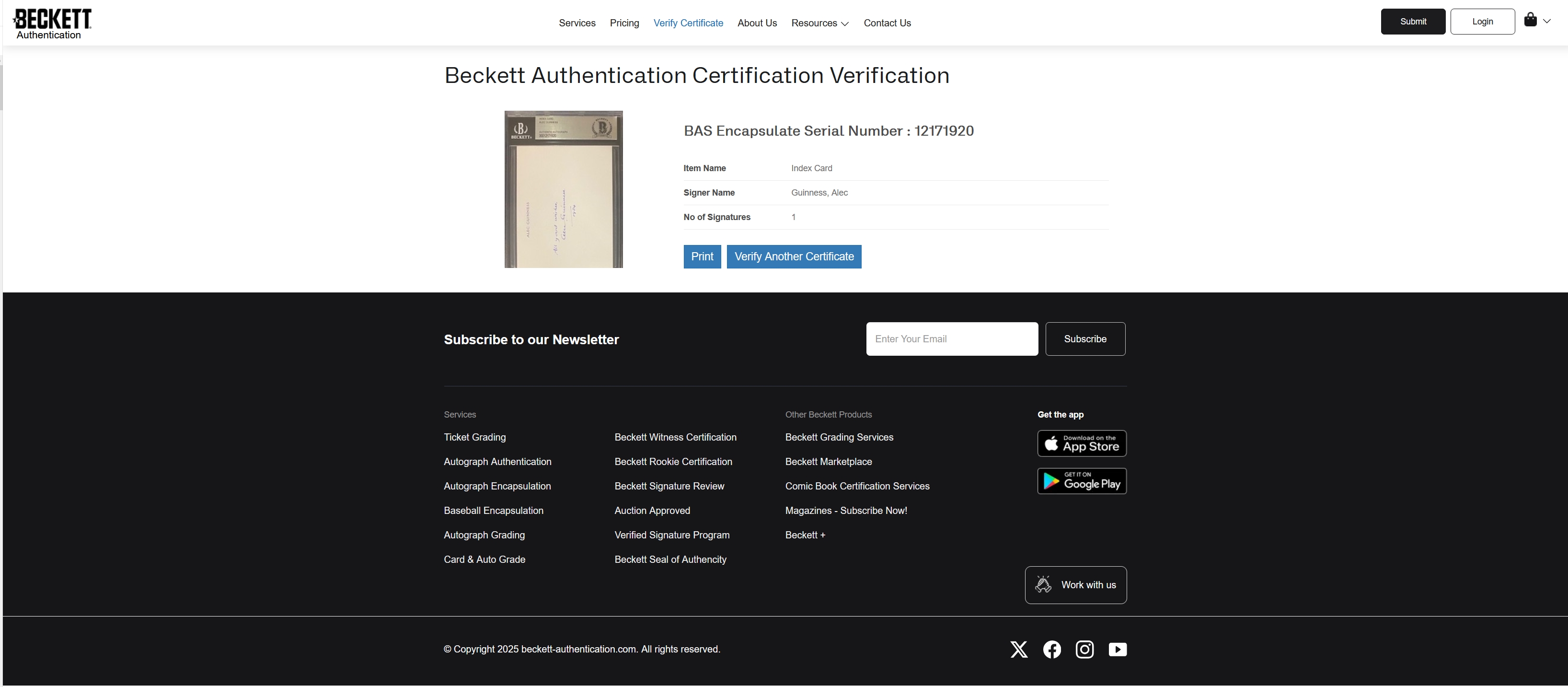
Task: Click the Work with us button
Action: click(x=1075, y=585)
